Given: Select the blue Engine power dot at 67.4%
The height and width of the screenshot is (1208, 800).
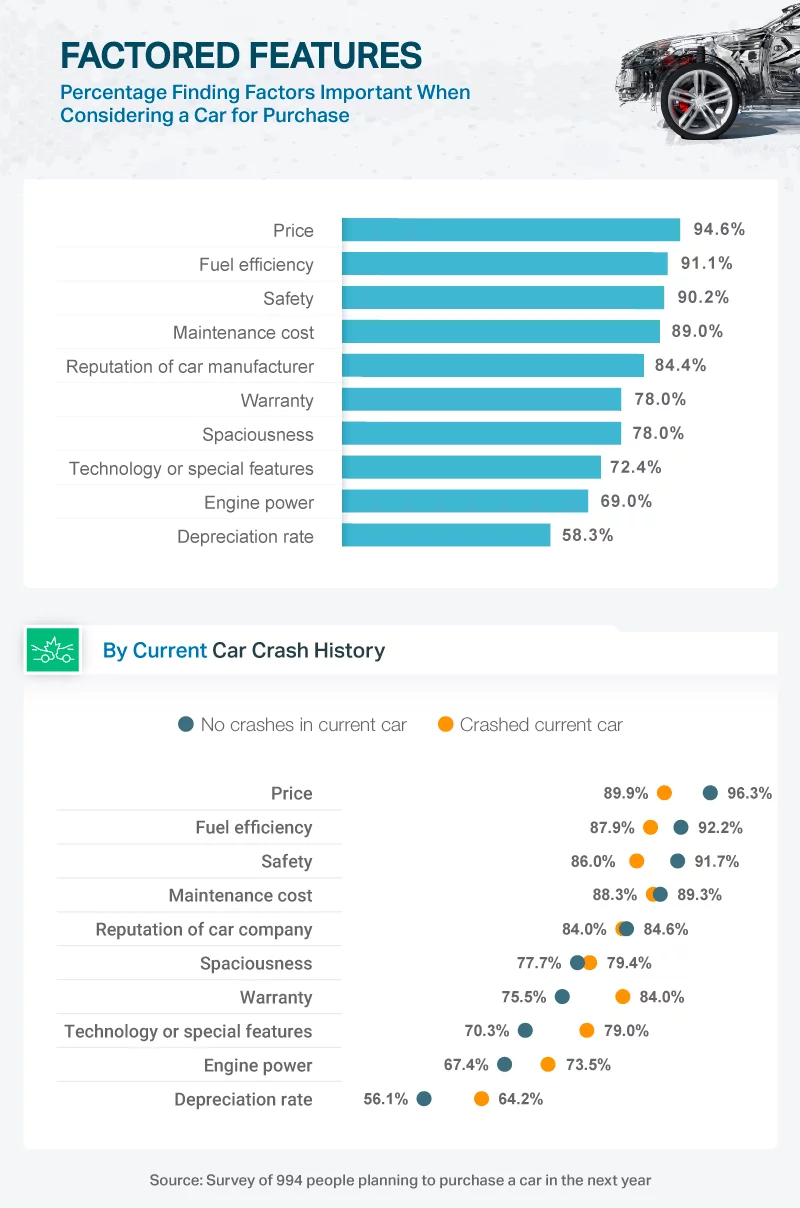Looking at the screenshot, I should click(504, 1064).
